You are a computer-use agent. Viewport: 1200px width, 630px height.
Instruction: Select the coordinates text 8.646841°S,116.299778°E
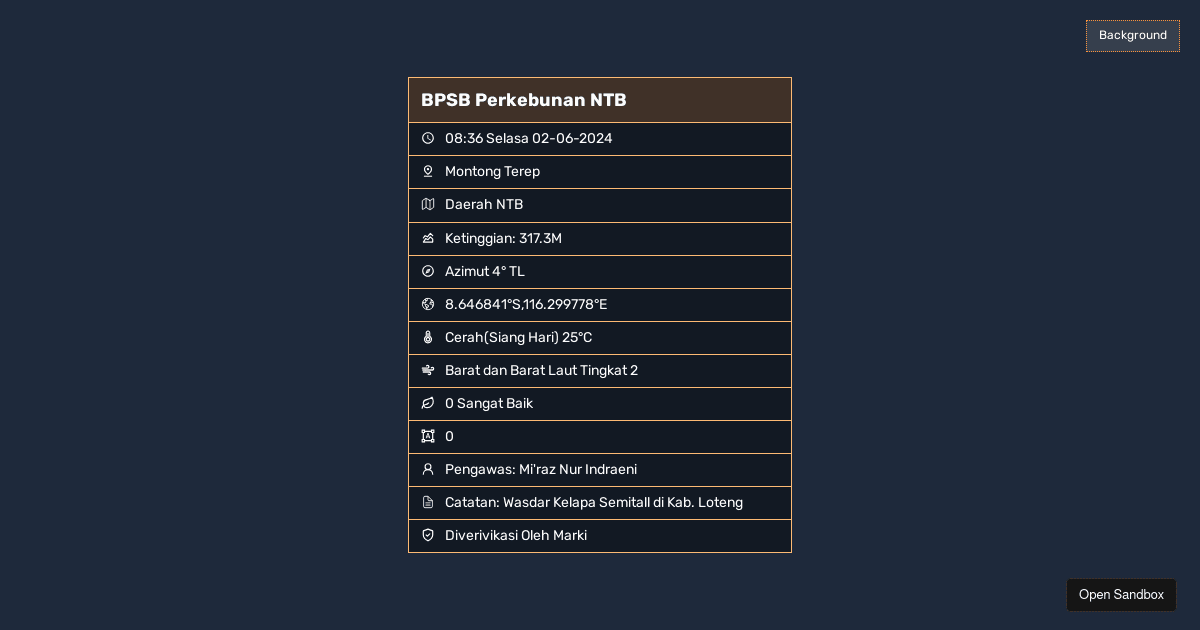[x=526, y=304]
